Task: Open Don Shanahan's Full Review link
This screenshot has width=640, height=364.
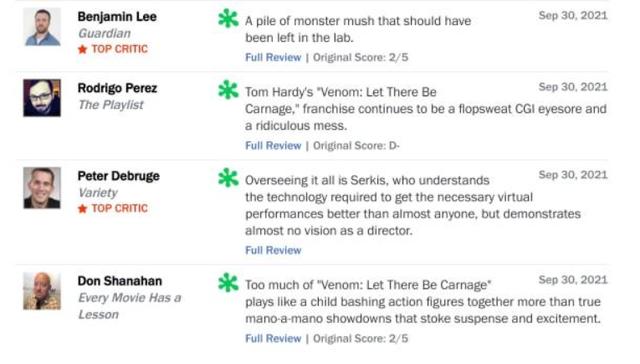Action: [273, 338]
